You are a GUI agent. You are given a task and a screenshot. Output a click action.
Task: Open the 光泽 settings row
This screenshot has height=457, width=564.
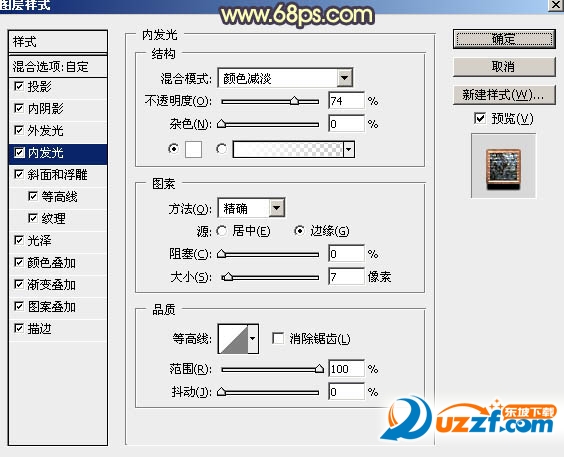(58, 241)
